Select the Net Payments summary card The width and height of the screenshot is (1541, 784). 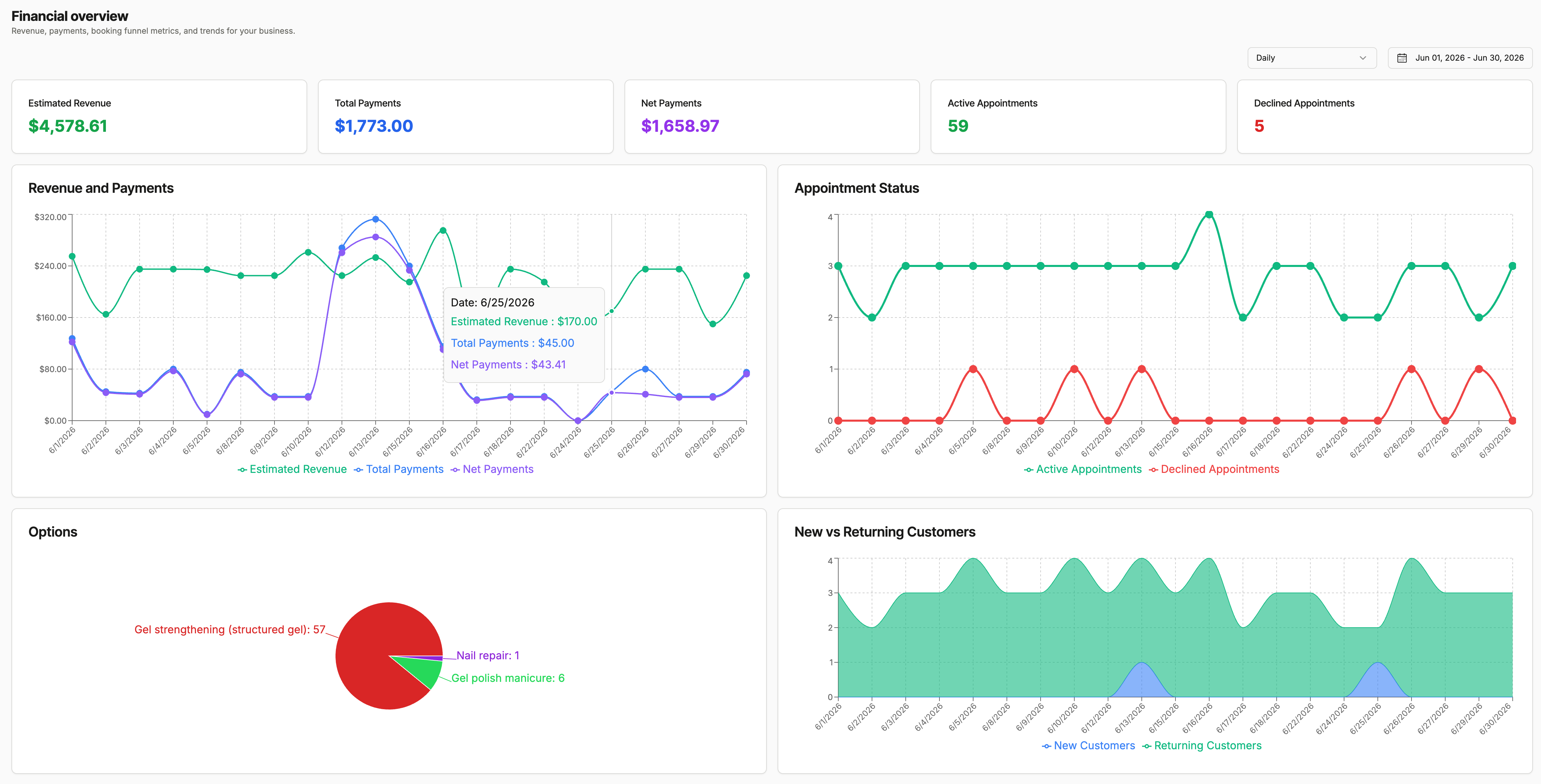click(x=772, y=117)
